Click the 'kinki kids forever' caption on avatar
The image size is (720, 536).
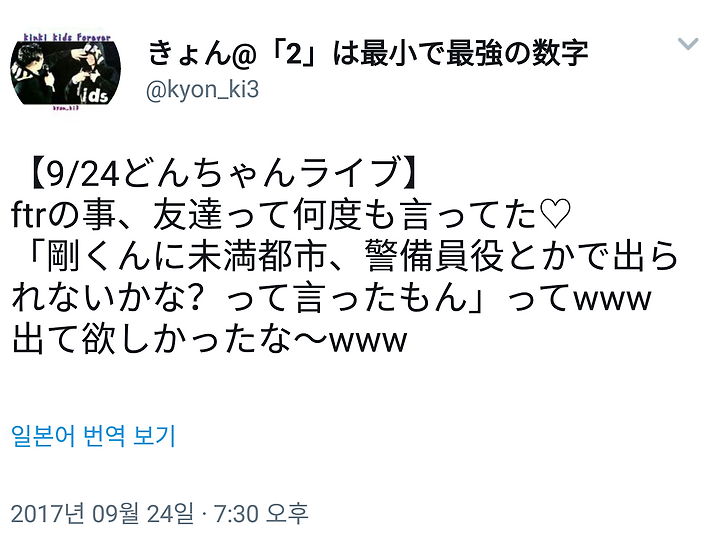click(x=67, y=36)
